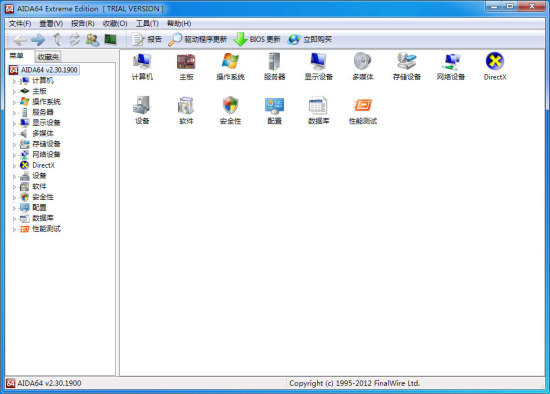Screen dimensions: 550x394
Task: Open the DirectX icon in main pane
Action: point(495,61)
